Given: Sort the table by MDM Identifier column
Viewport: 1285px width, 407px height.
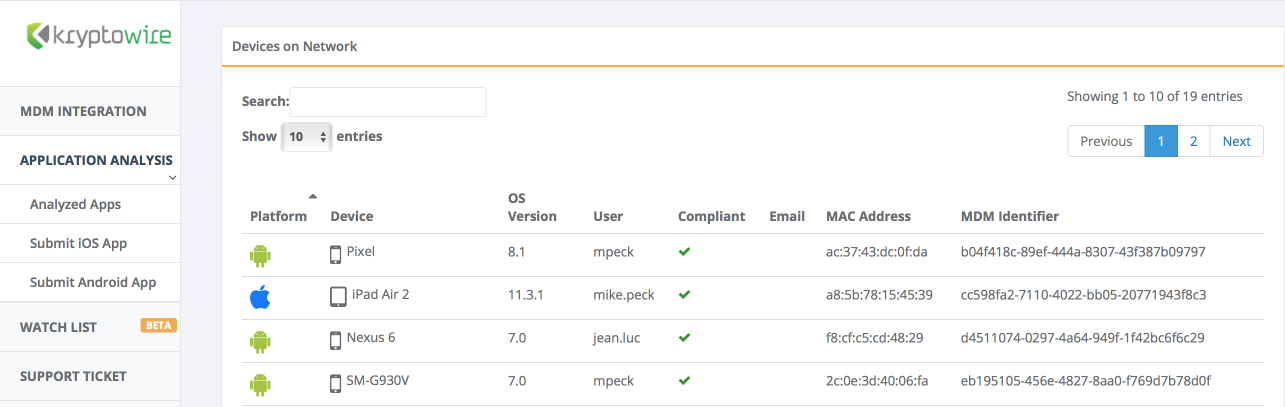Looking at the screenshot, I should 1010,216.
